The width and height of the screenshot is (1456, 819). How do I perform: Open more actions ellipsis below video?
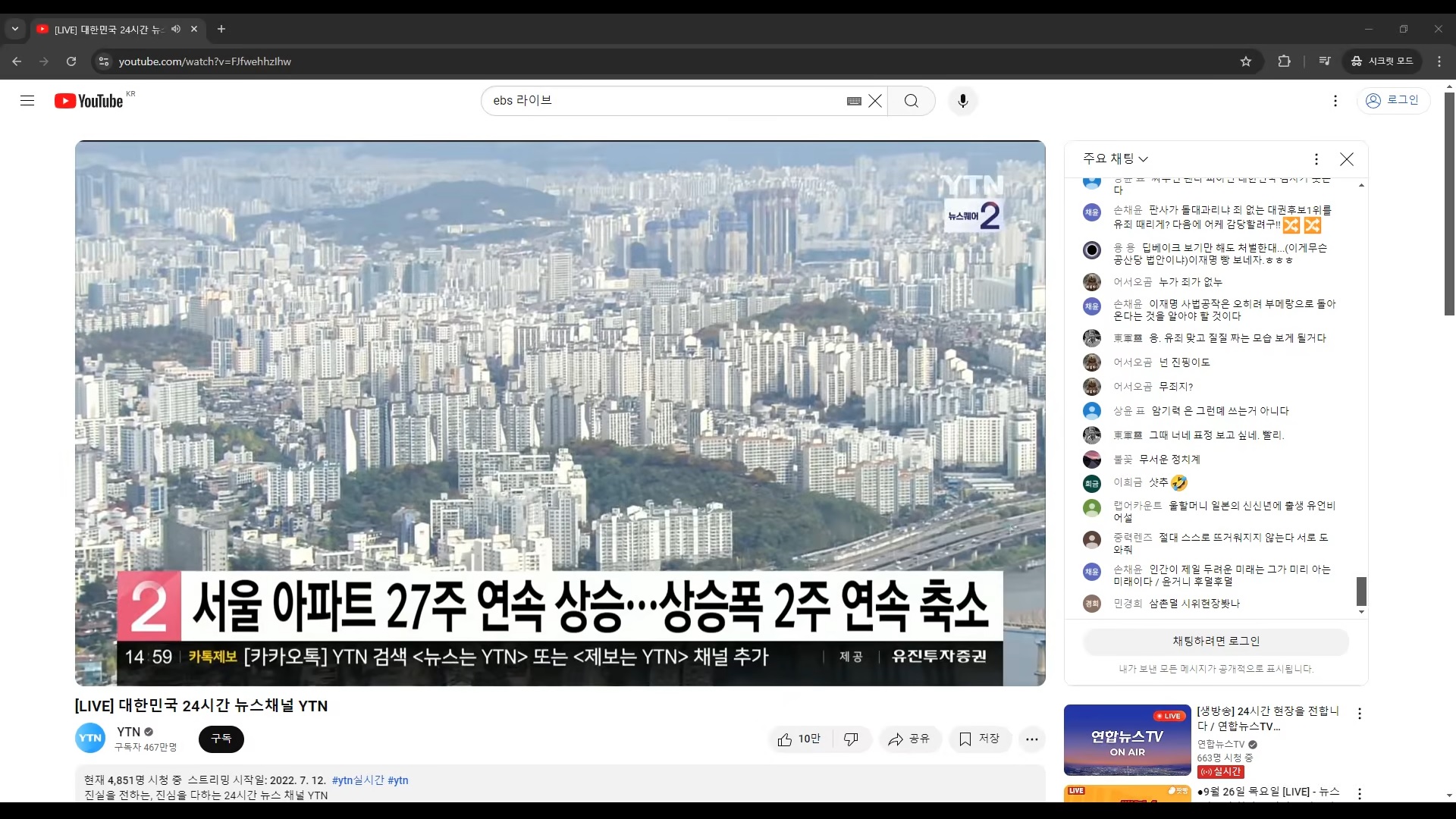pos(1032,739)
